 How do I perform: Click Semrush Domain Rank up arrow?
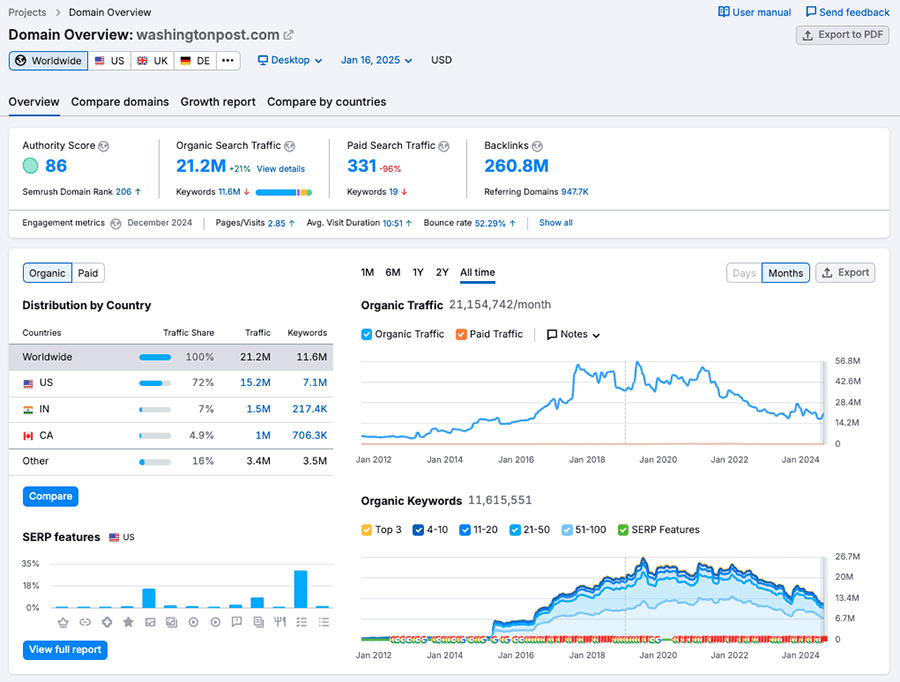pos(138,192)
